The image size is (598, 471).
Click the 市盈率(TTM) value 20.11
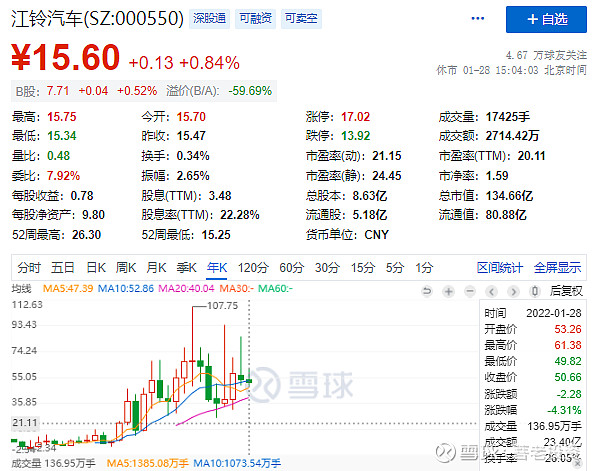pyautogui.click(x=532, y=156)
